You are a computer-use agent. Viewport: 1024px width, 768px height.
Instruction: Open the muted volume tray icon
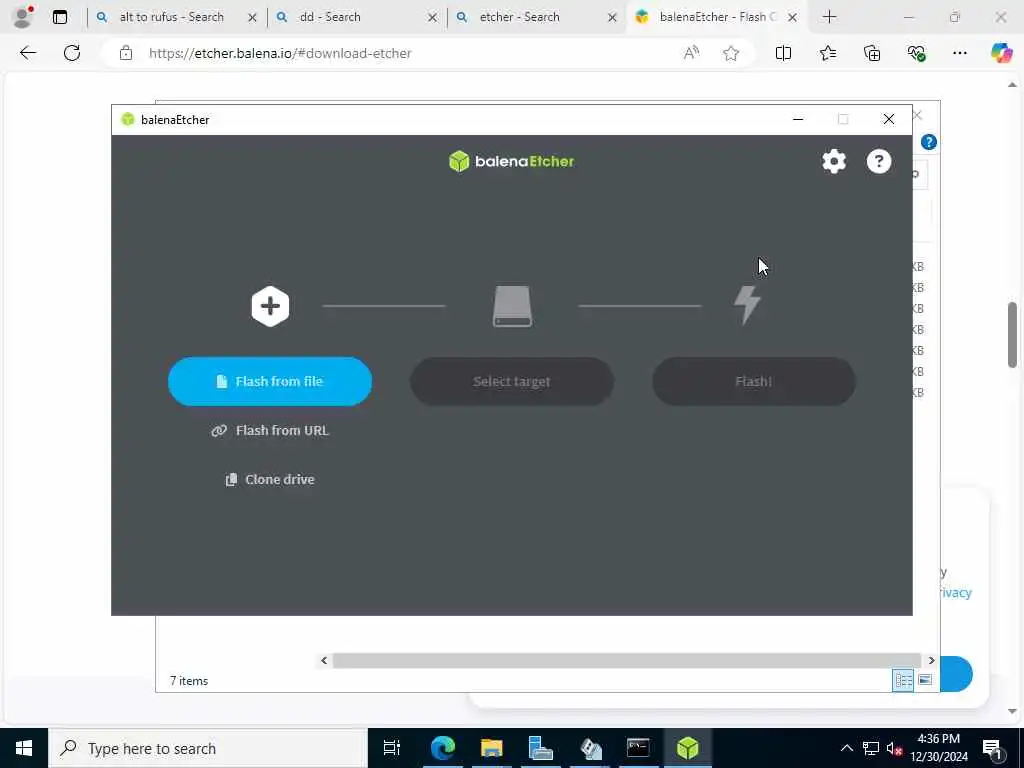894,748
